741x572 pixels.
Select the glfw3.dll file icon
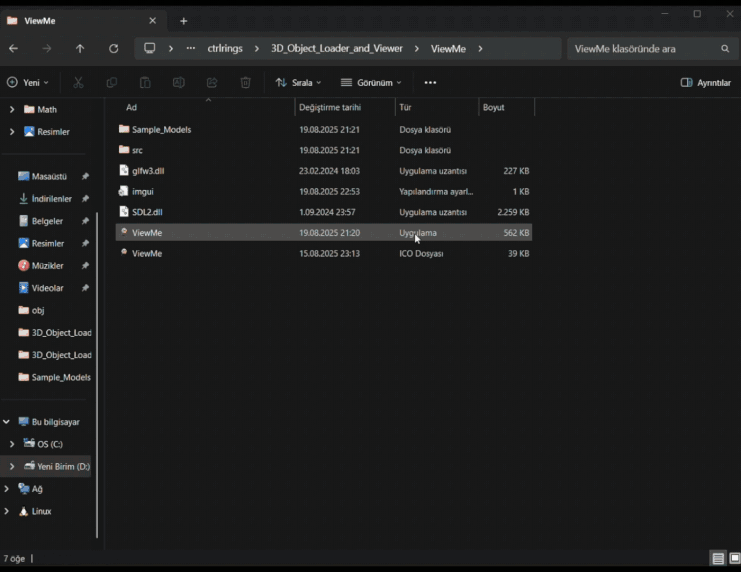point(124,170)
